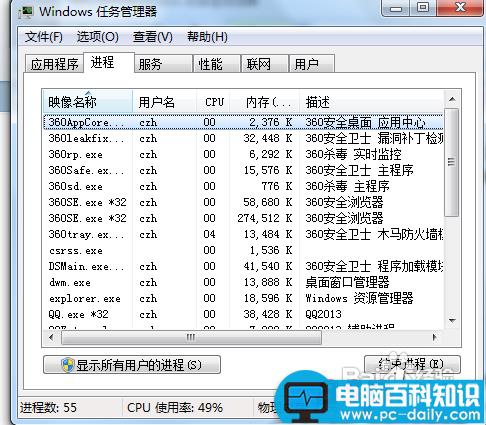Open the 文件(F) menu
Viewport: 486px width, 425px height.
tap(43, 37)
